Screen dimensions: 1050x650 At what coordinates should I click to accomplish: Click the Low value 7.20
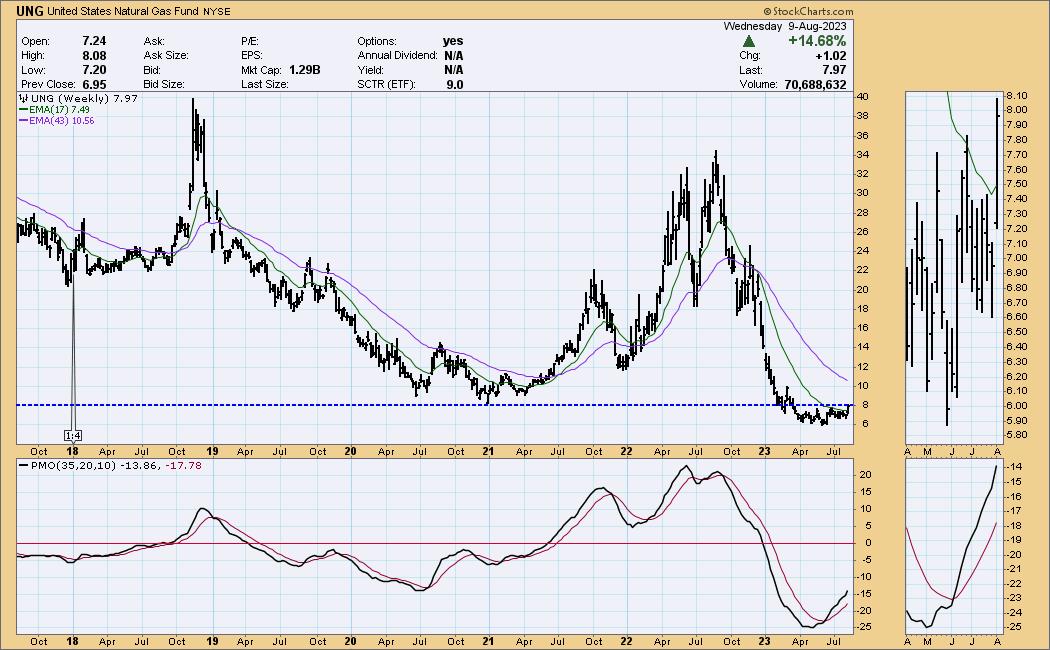tap(94, 70)
